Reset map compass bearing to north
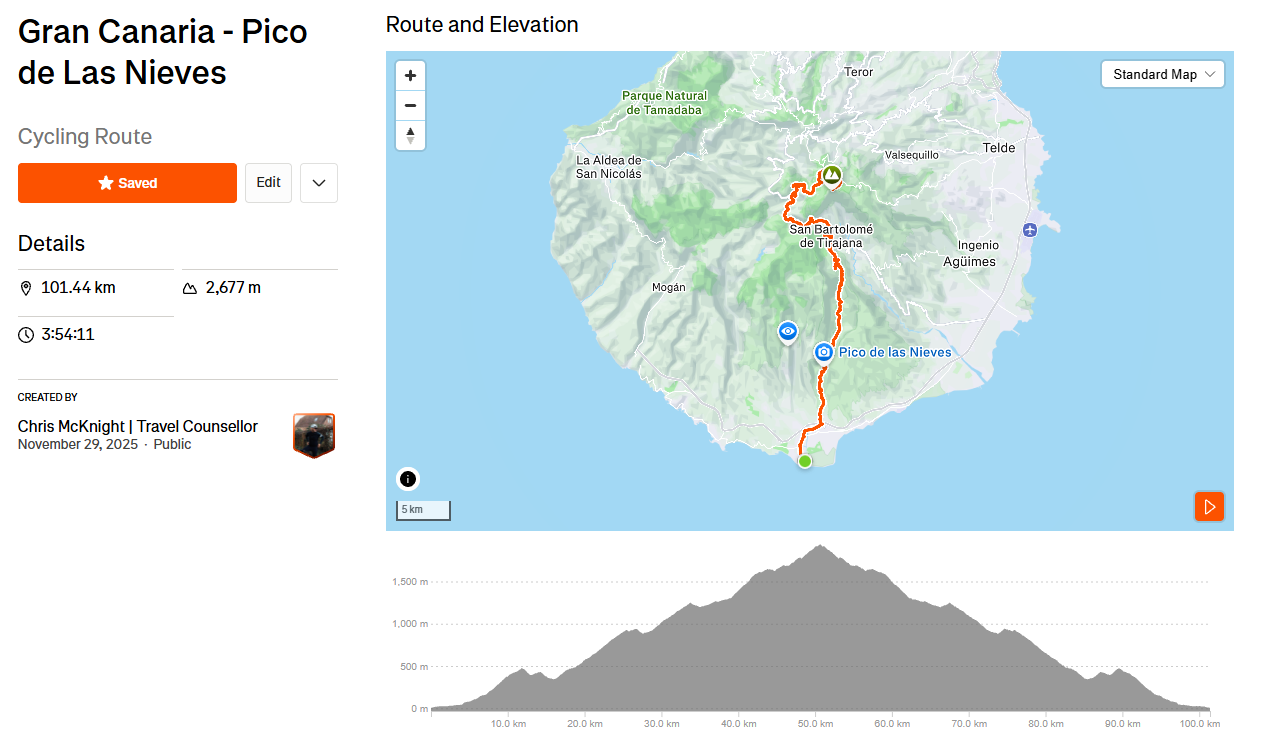This screenshot has height=755, width=1271. click(410, 135)
